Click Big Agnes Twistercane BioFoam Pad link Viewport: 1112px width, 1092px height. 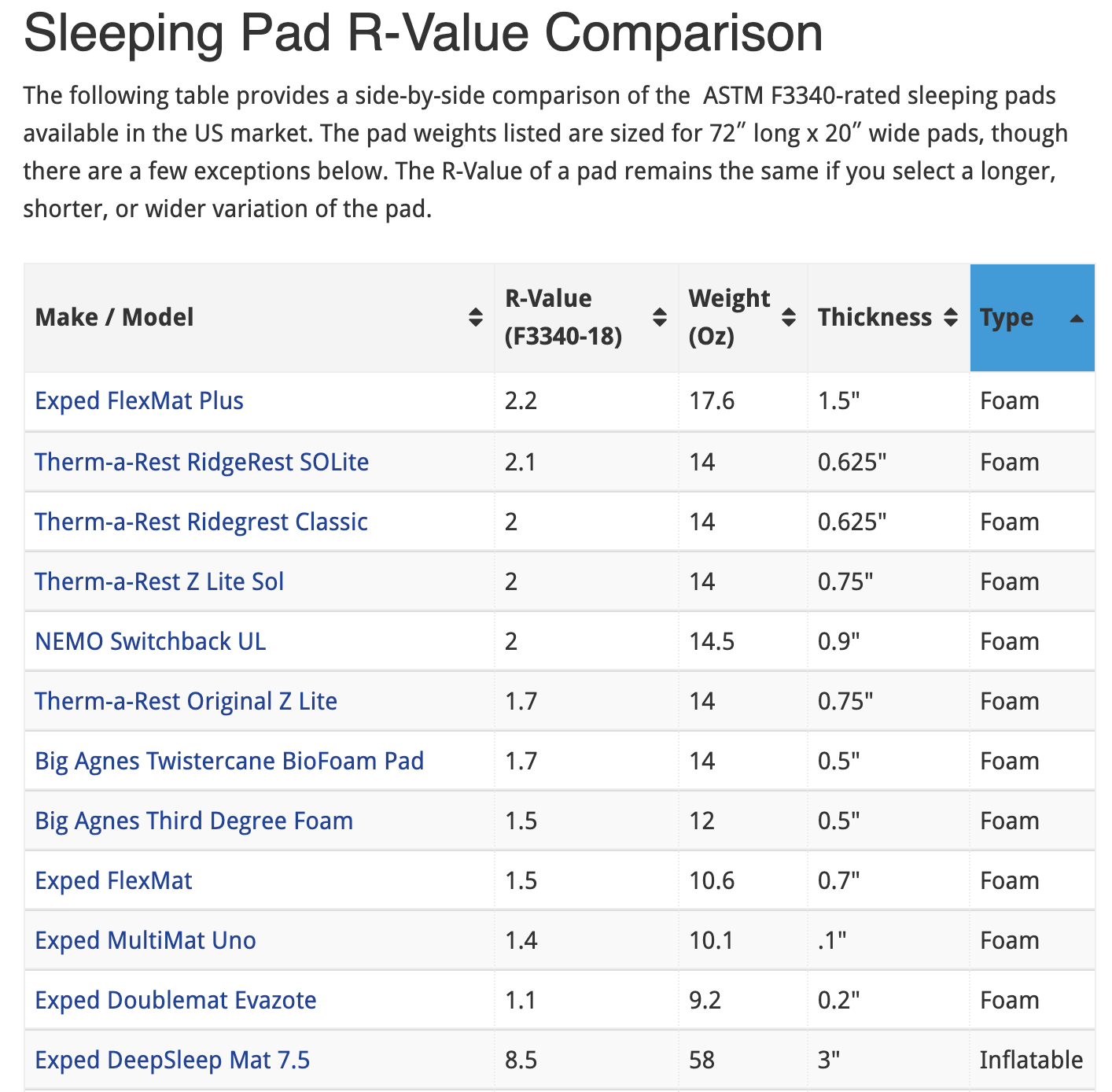tap(229, 761)
